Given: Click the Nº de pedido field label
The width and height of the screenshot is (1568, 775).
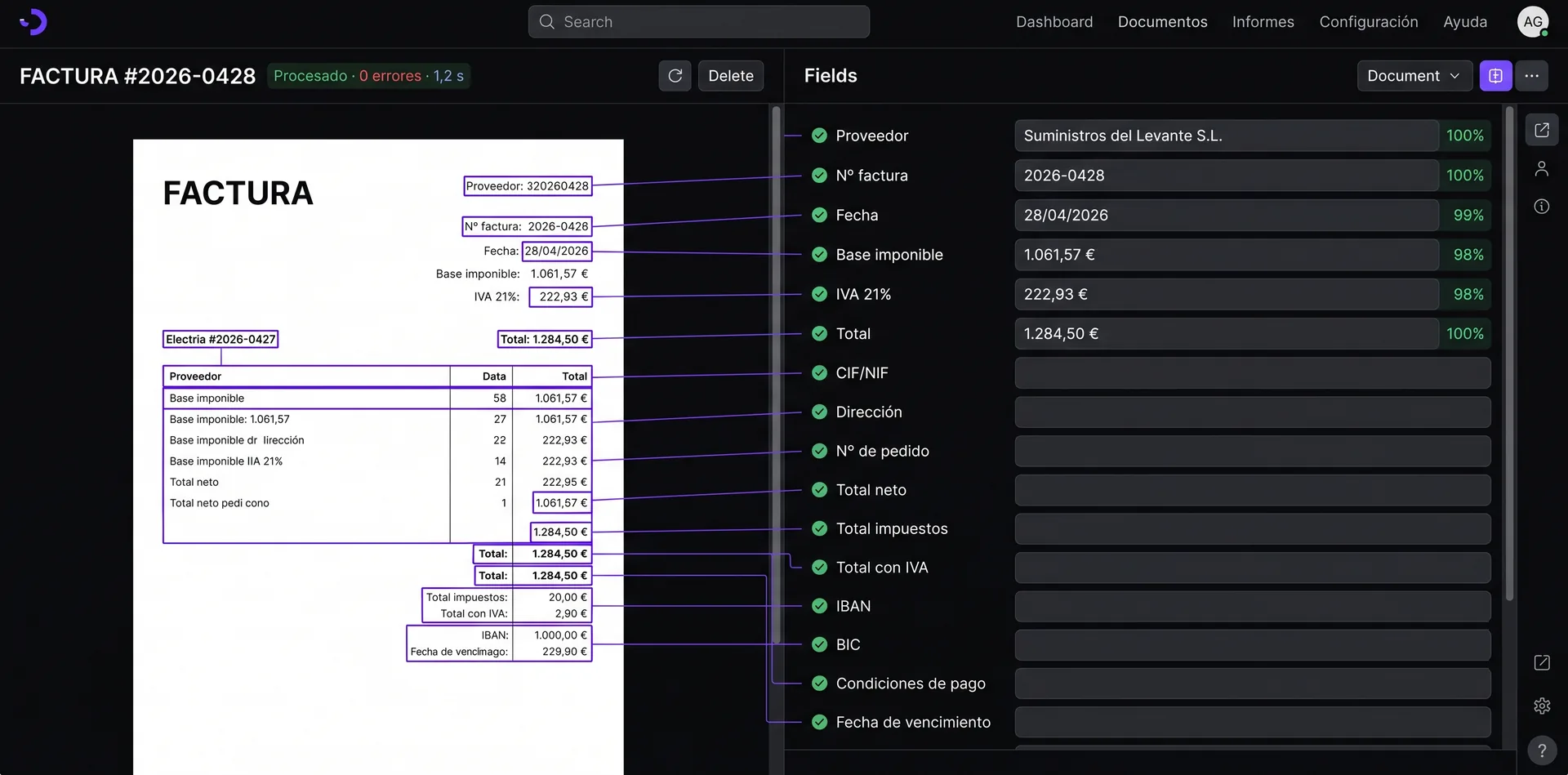Looking at the screenshot, I should click(883, 451).
